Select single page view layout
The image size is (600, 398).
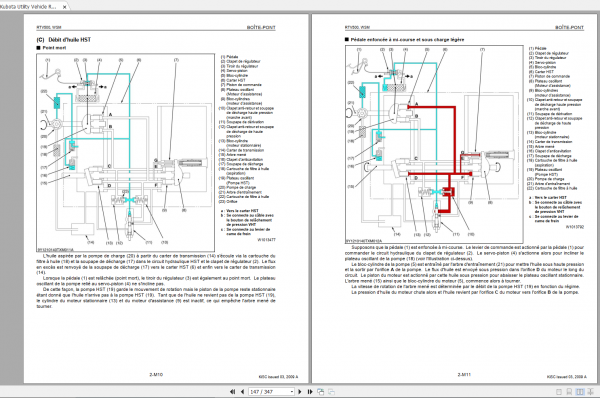(x=559, y=392)
